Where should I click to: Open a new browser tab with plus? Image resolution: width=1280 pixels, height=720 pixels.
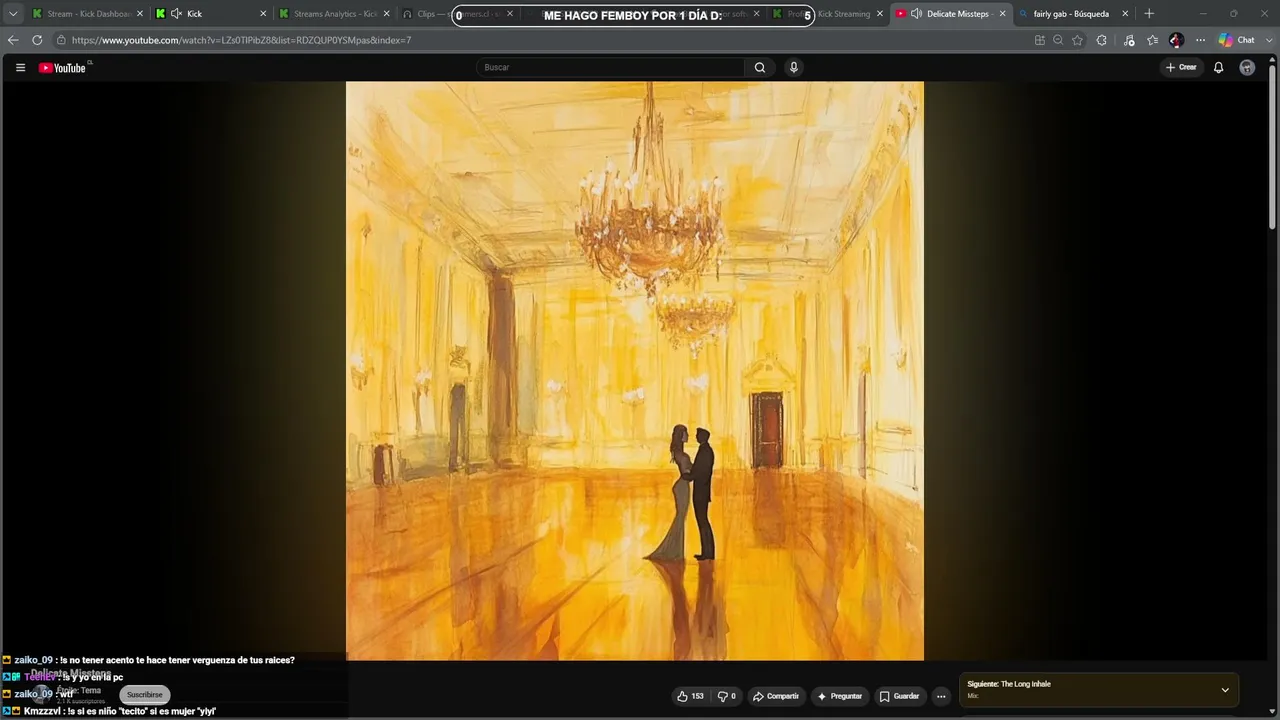(1149, 14)
